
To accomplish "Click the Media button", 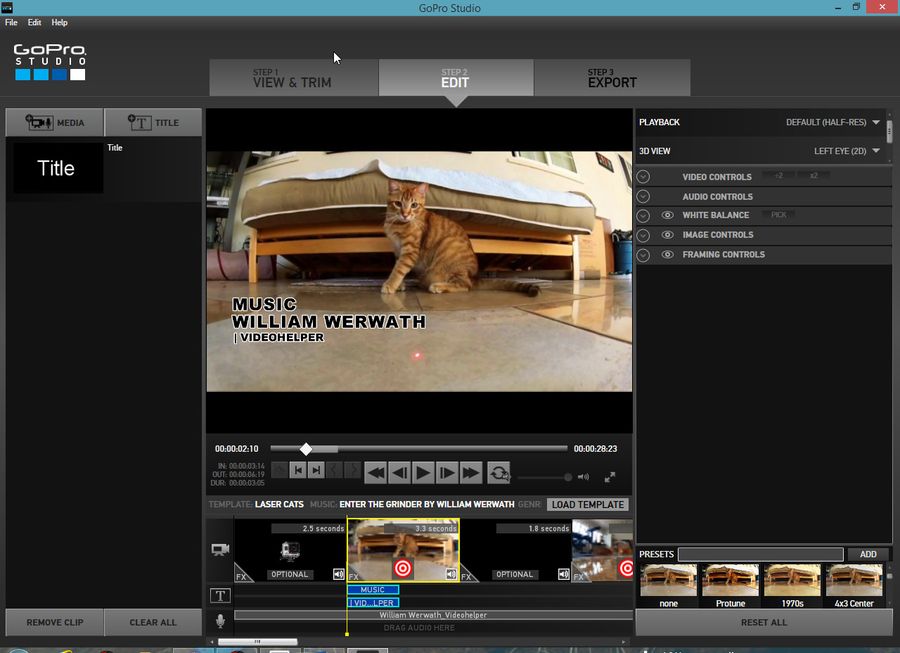I will point(55,122).
